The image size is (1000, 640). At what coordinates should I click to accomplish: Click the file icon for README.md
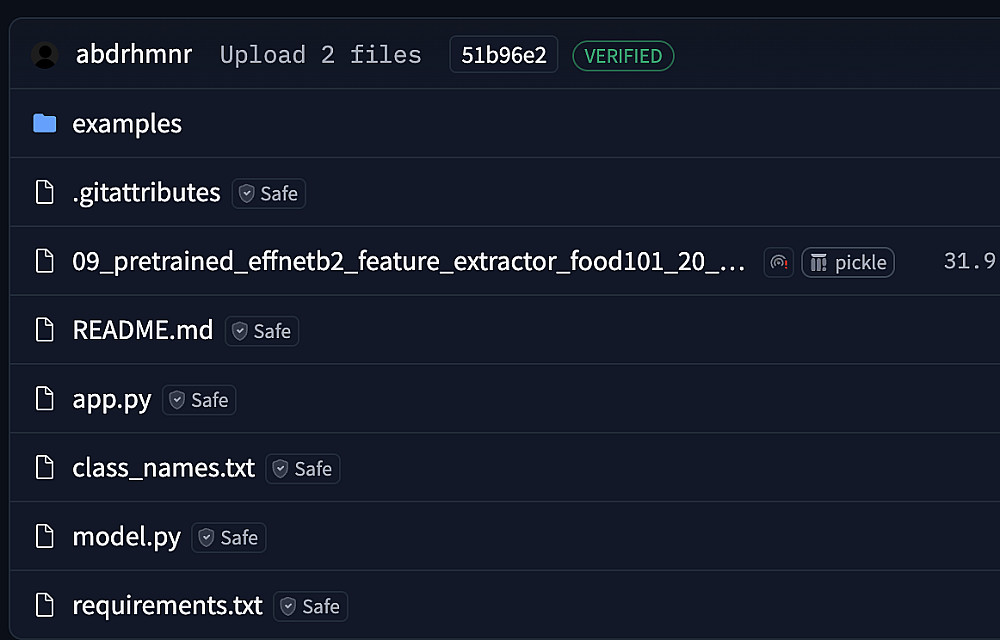pyautogui.click(x=44, y=331)
